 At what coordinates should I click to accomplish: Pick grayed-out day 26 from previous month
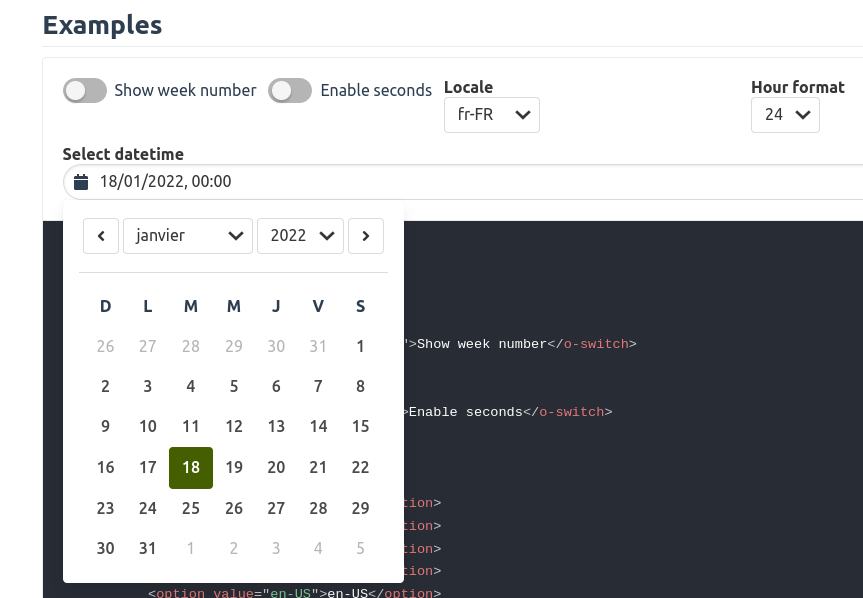click(105, 346)
